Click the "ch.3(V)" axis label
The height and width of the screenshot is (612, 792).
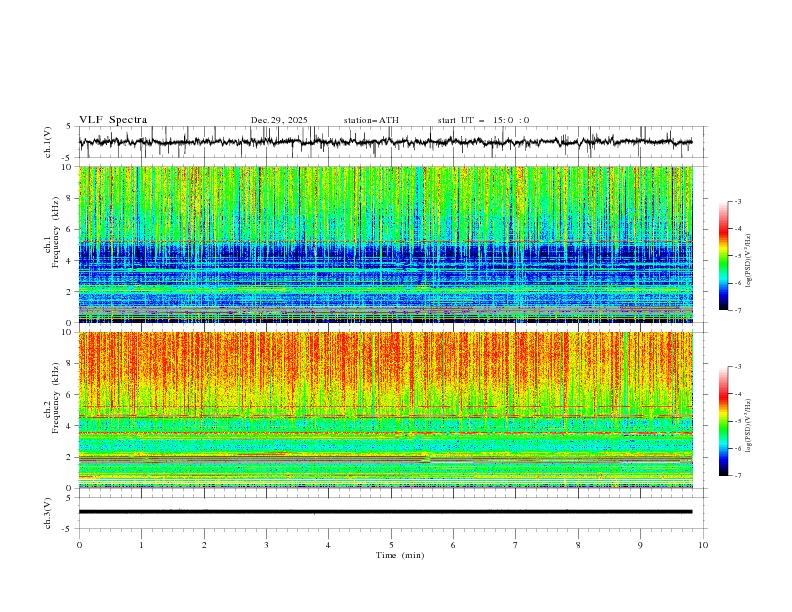pyautogui.click(x=48, y=513)
